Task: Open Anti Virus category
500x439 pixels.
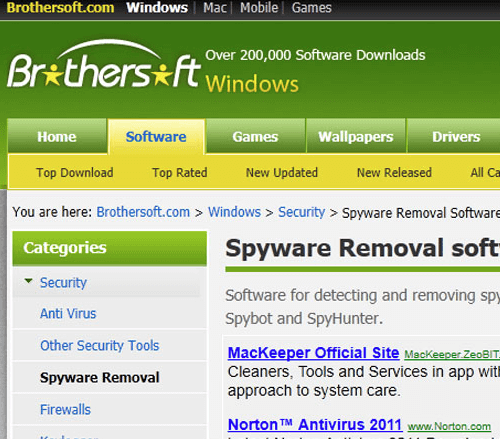Action: [68, 313]
